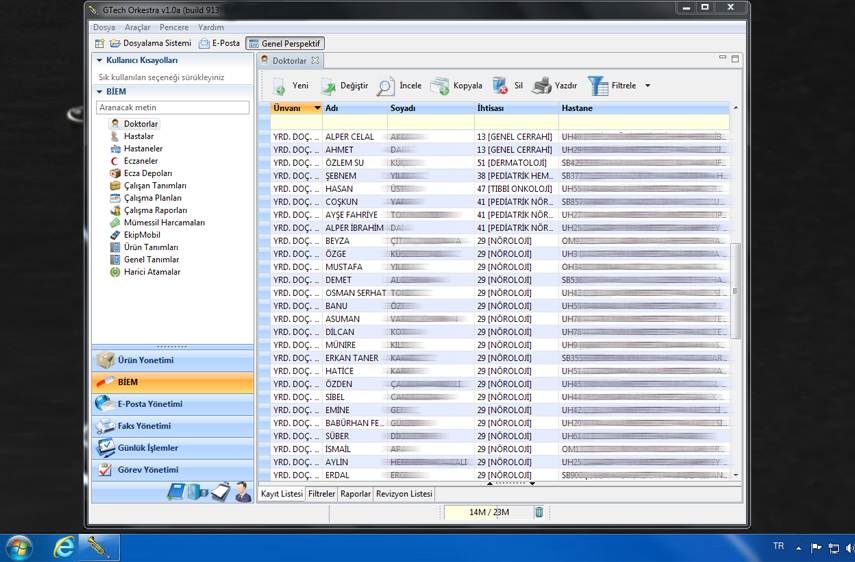
Task: Click the Aranacak metin search field
Action: 173,107
